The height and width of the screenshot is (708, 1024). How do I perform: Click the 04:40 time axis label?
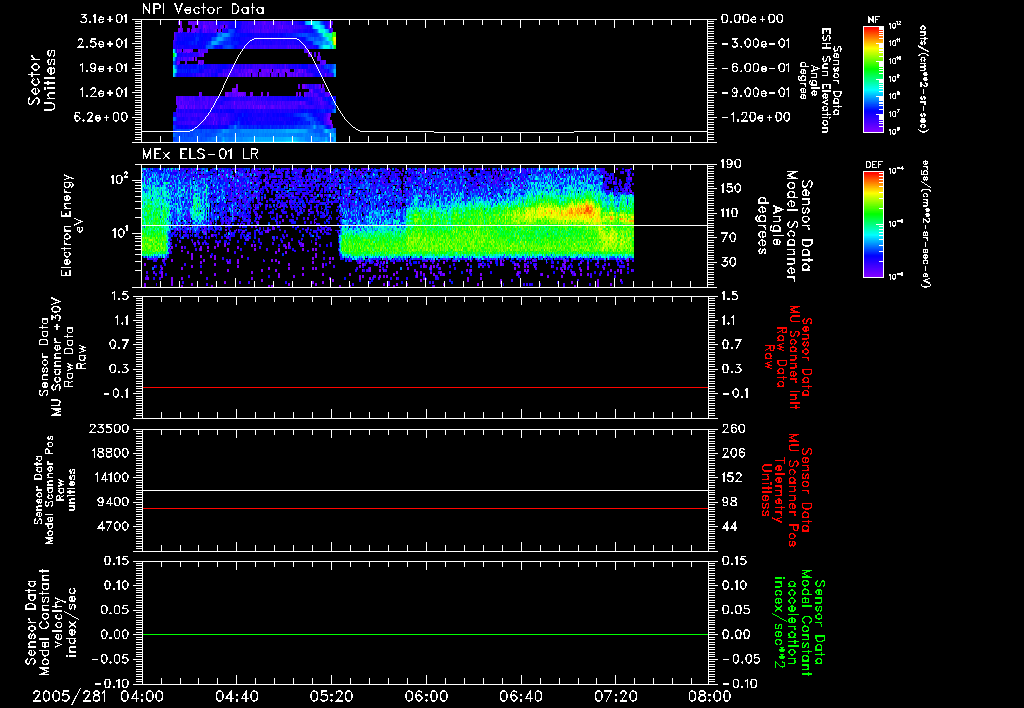click(236, 696)
